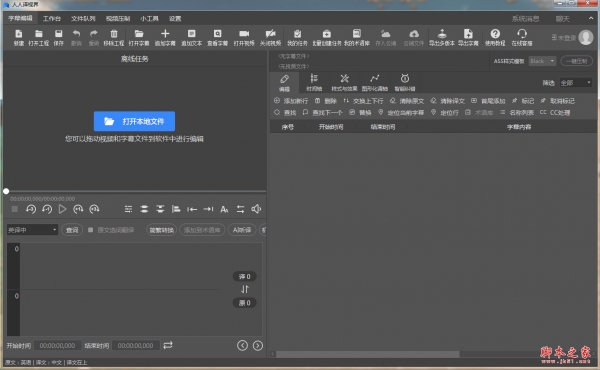Screen dimensions: 600x370
Task: Select the 时间轴 (Timeline) tab
Action: [314, 83]
